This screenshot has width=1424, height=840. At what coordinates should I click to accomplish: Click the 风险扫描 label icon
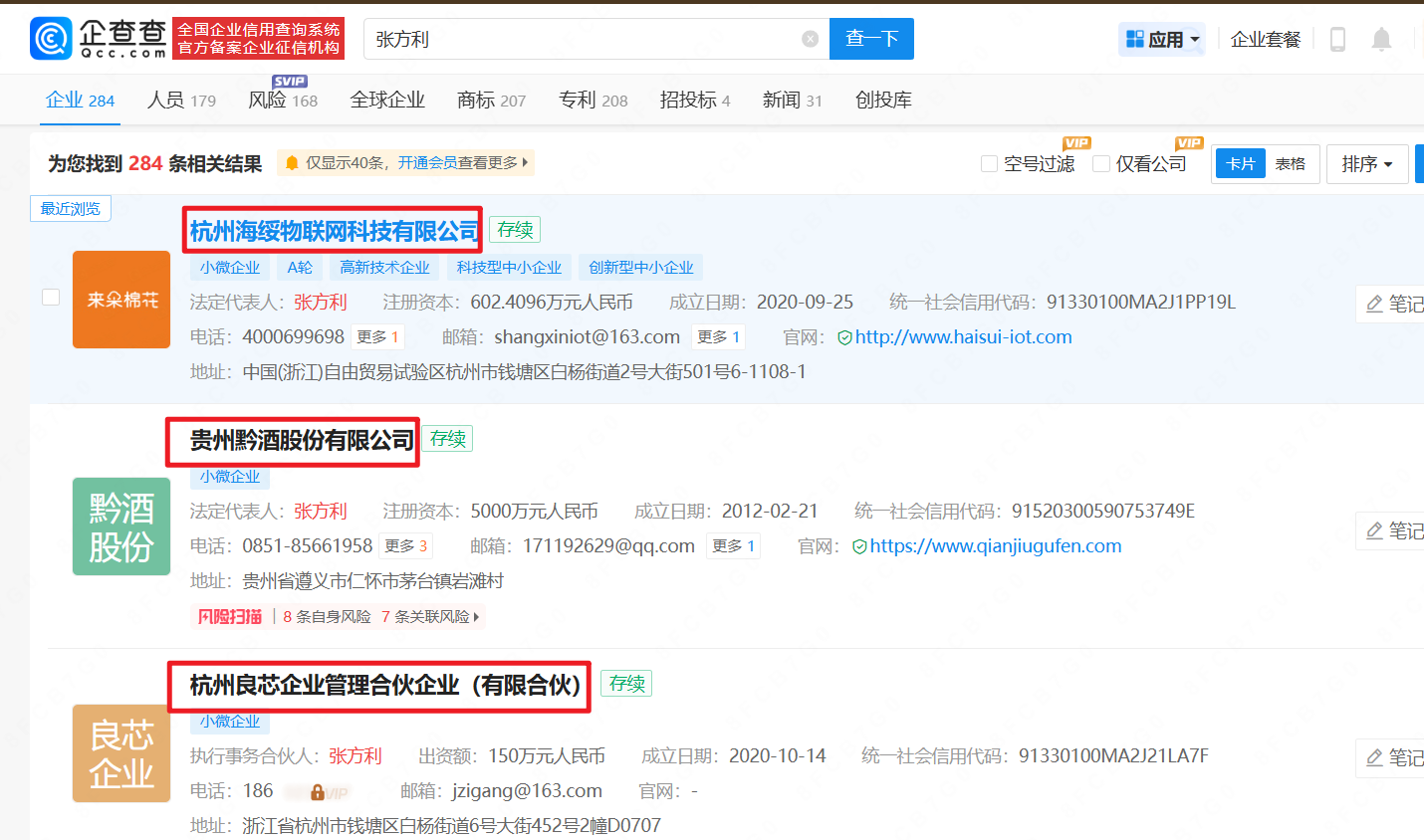pos(230,617)
